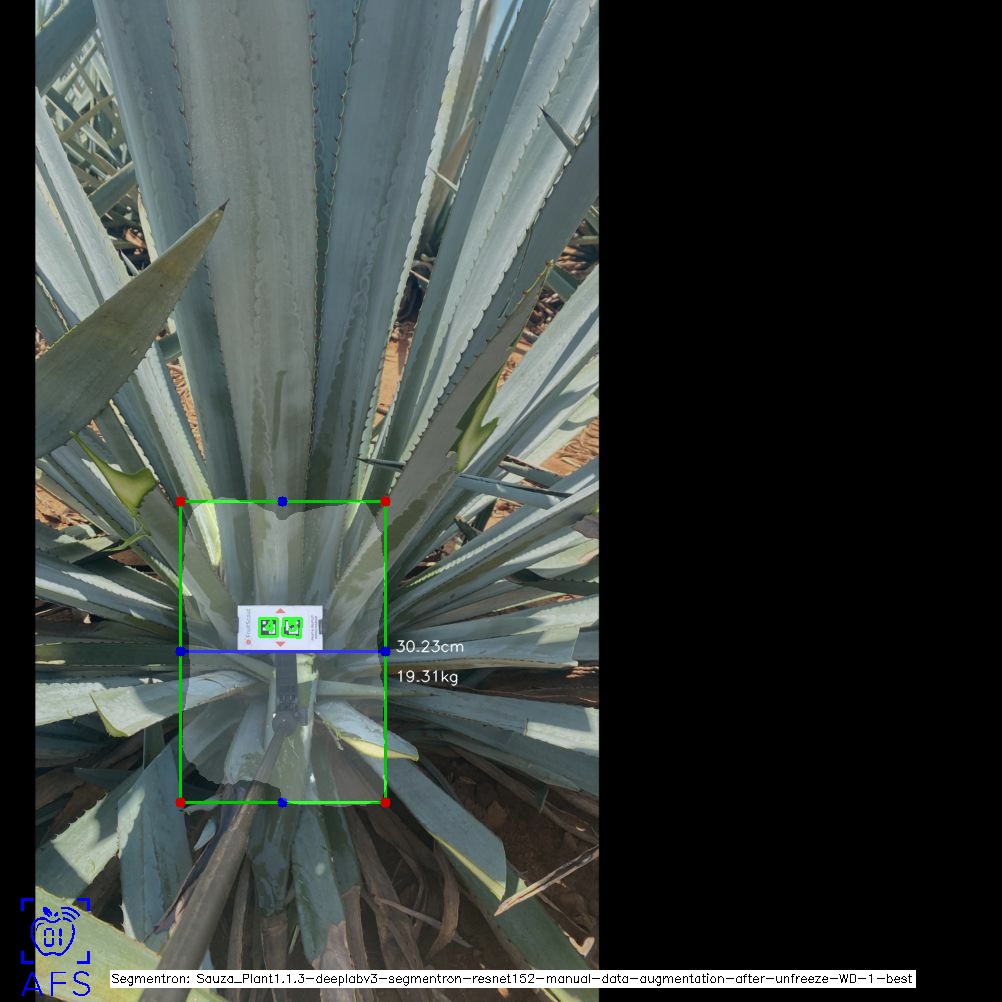This screenshot has width=1002, height=1002.
Task: Select the 19.31kg weight estimate label
Action: (428, 677)
